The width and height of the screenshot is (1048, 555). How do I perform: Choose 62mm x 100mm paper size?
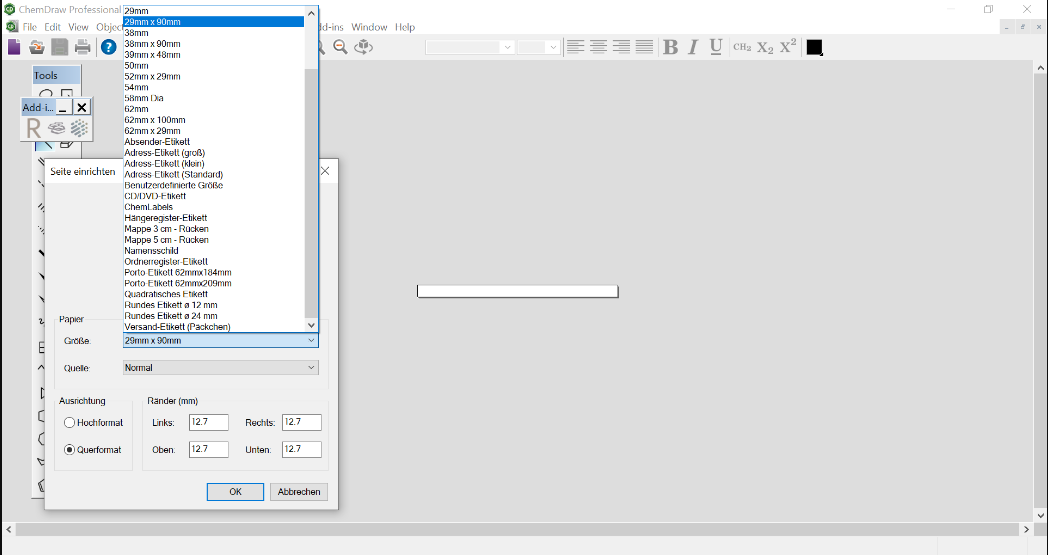pos(214,120)
